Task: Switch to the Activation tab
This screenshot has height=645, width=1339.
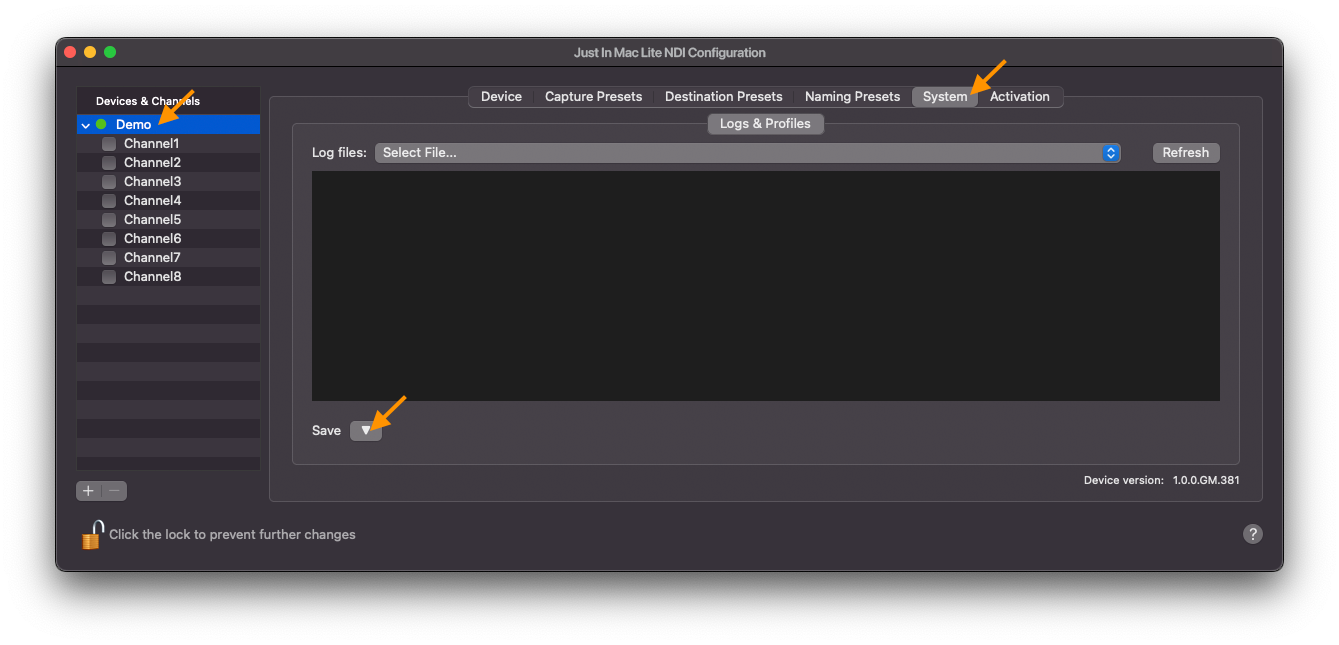Action: 1020,97
